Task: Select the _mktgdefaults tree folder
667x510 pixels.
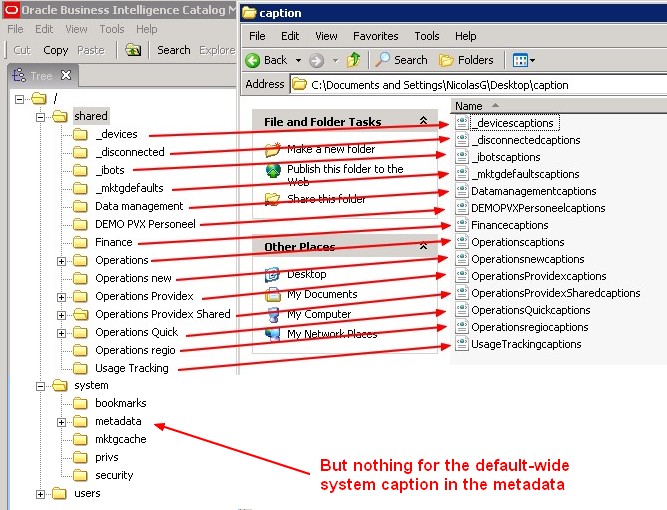Action: [129, 188]
